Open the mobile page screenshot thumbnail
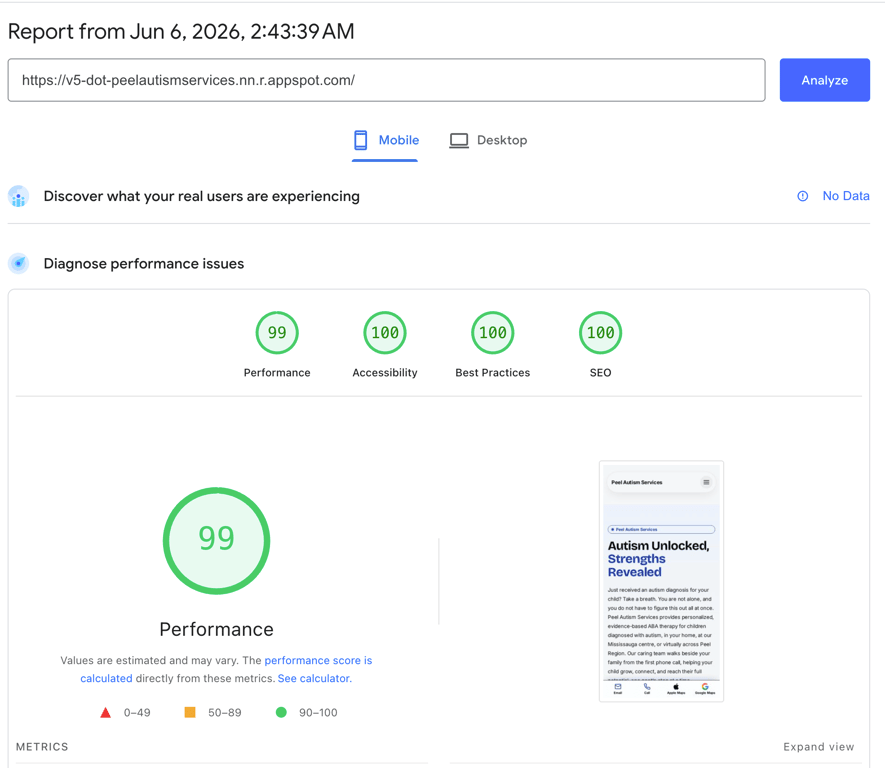This screenshot has height=768, width=885. 661,581
